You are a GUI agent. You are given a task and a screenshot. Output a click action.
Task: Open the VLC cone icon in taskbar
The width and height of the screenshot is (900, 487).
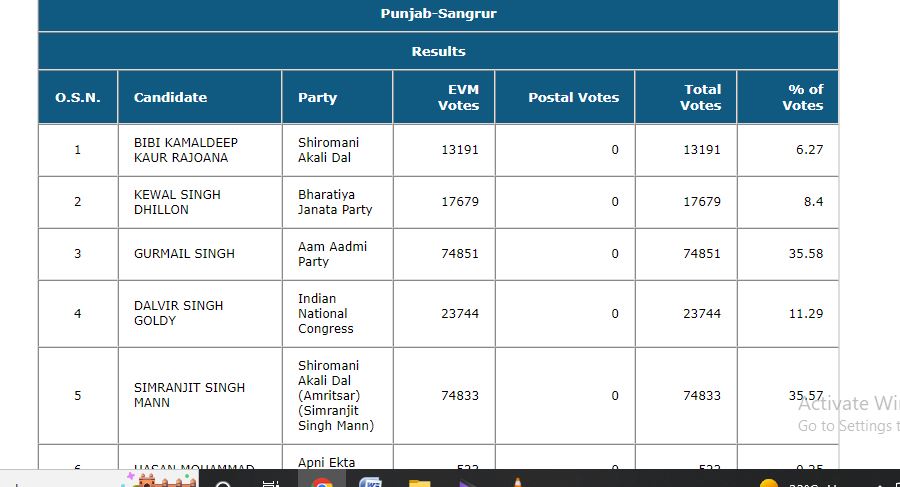[x=517, y=481]
